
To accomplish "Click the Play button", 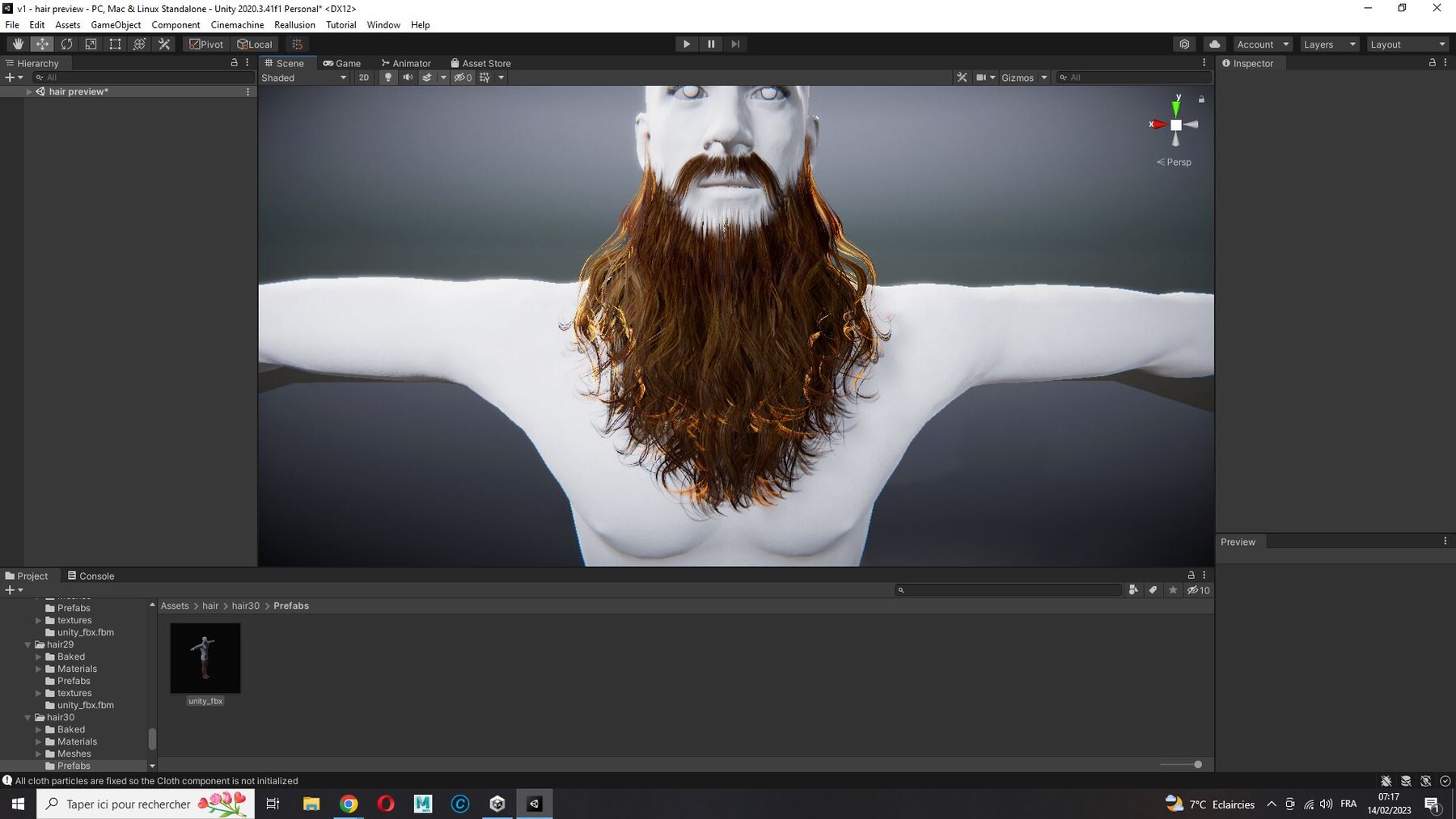I will [x=686, y=44].
